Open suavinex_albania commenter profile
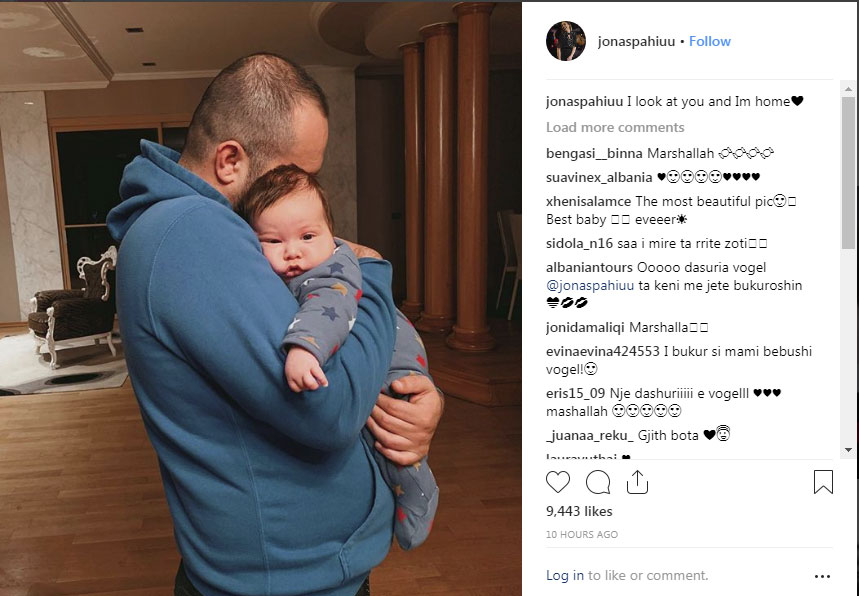Screen dimensions: 859x596 (599, 177)
